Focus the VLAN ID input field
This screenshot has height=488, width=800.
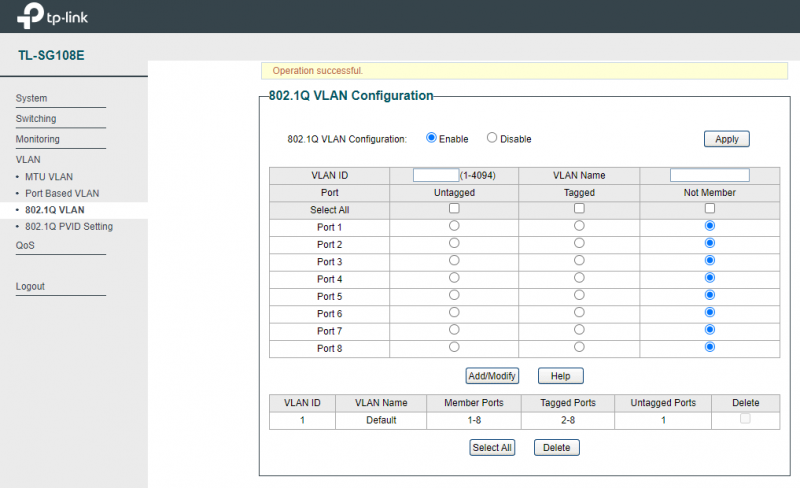[435, 175]
